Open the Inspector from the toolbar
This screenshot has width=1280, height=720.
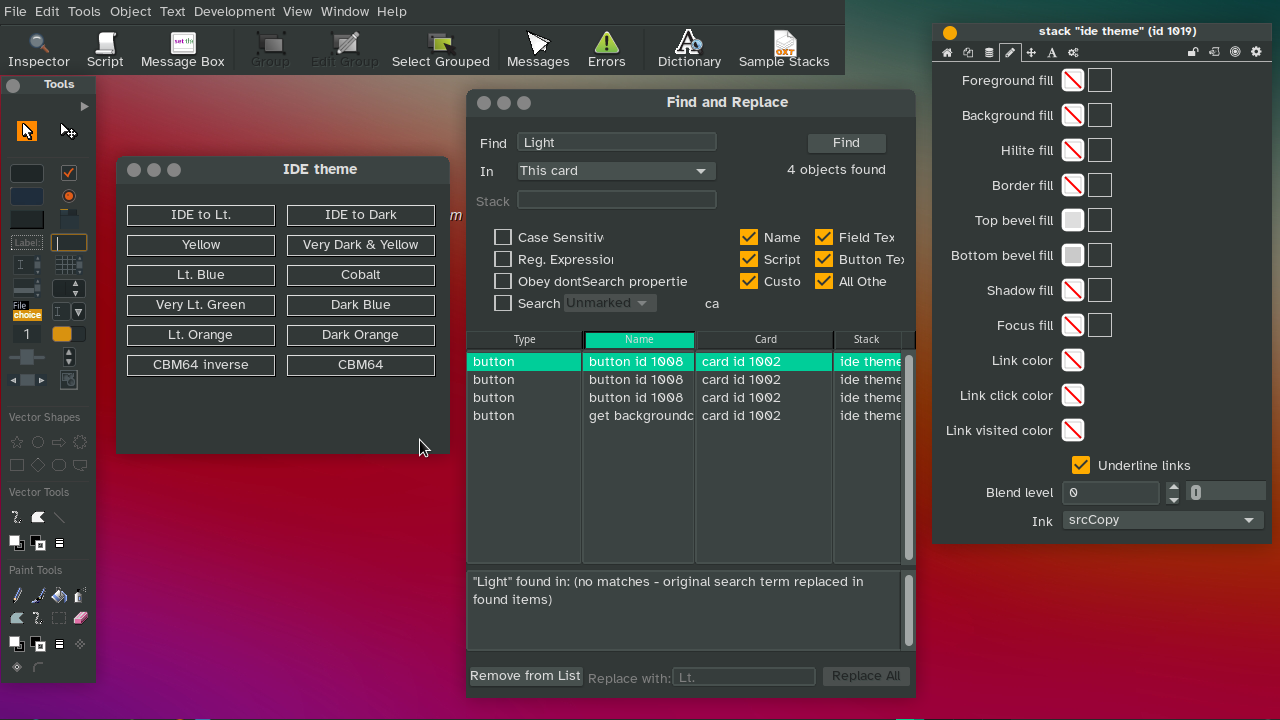point(39,50)
